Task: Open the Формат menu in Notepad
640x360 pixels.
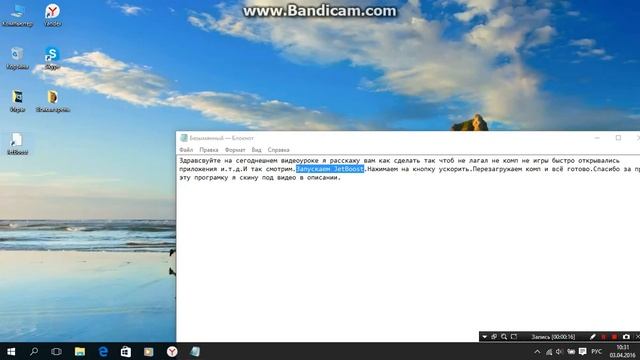Action: pyautogui.click(x=235, y=150)
